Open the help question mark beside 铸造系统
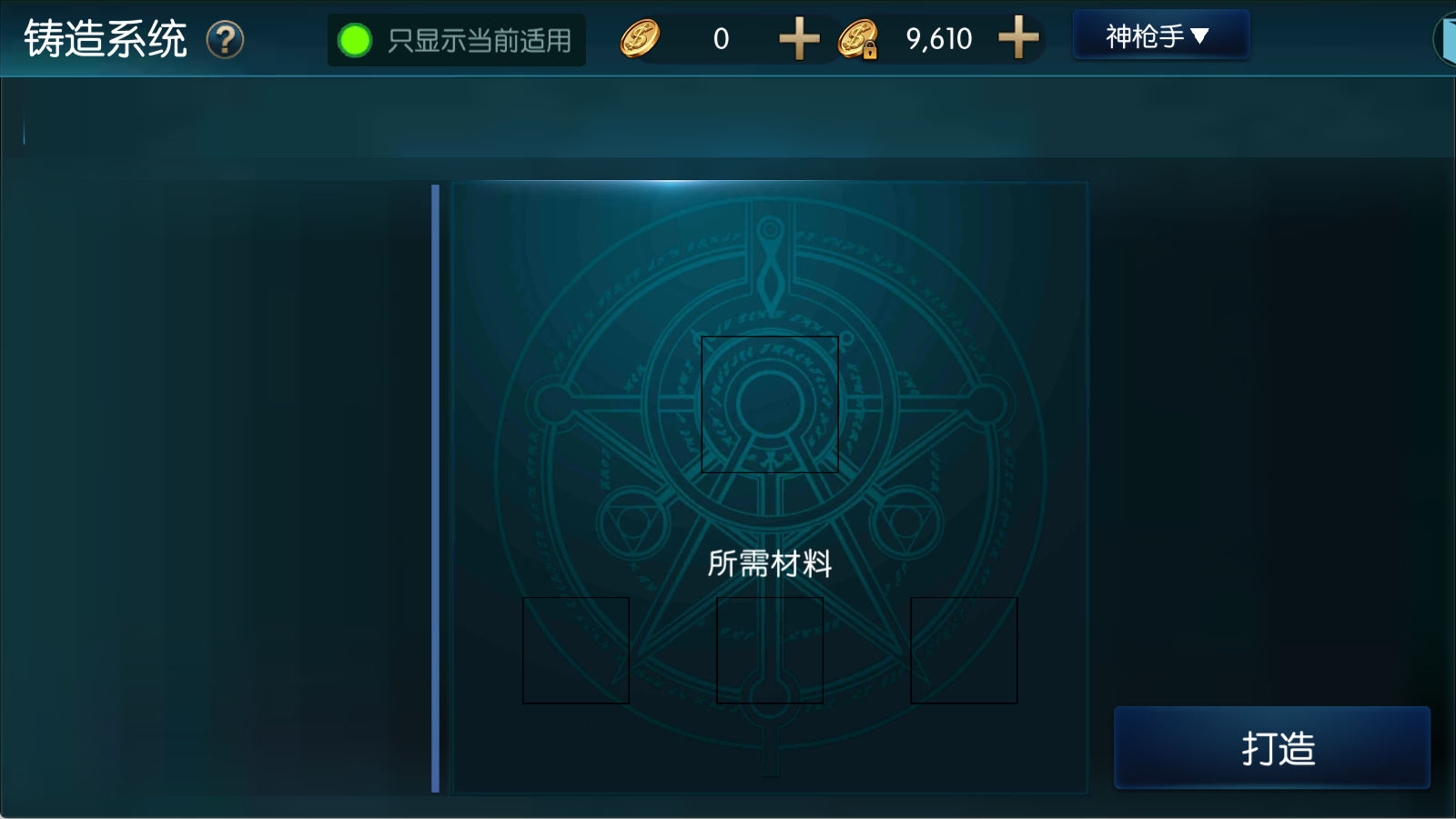Viewport: 1456px width, 819px height. click(x=225, y=39)
